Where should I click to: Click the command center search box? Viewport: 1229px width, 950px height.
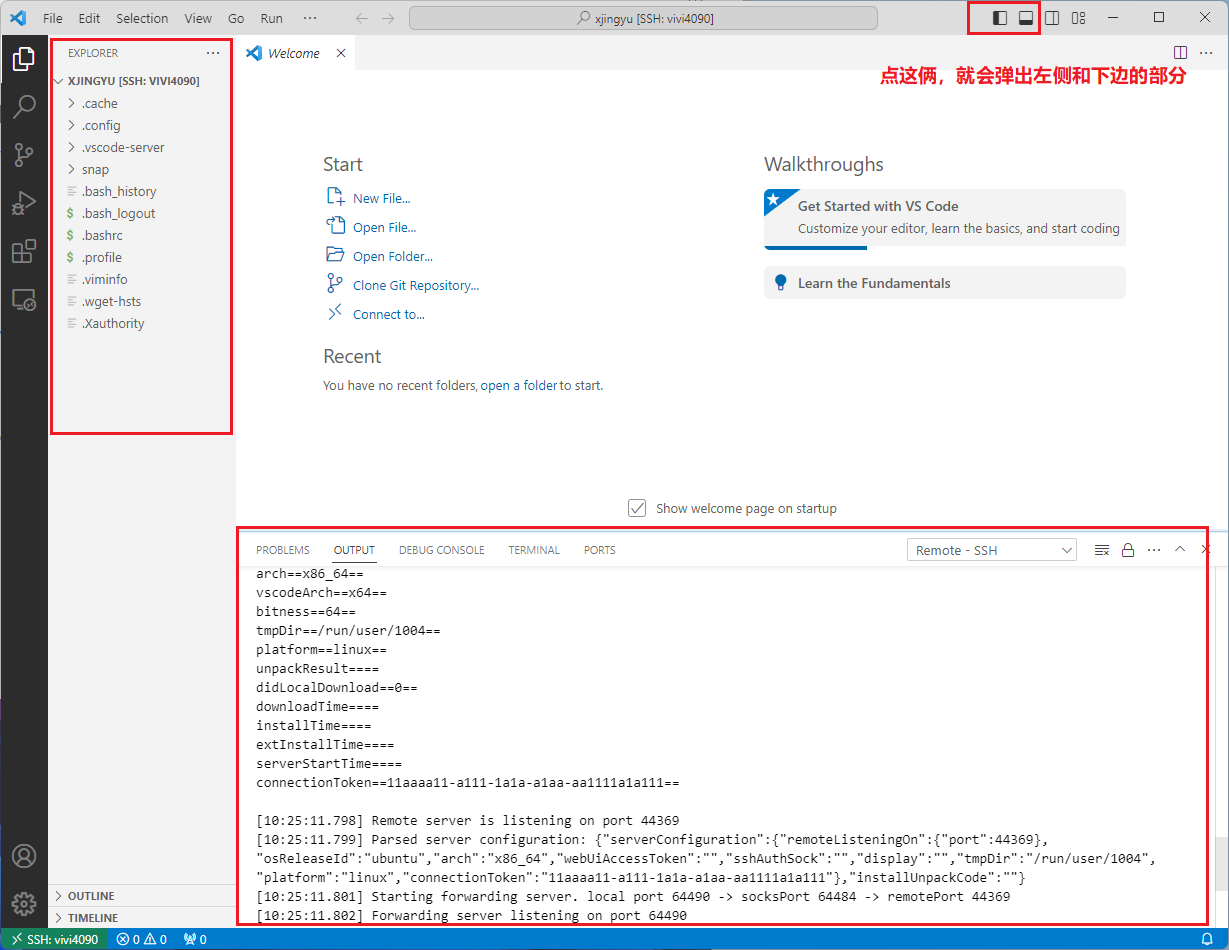[643, 18]
